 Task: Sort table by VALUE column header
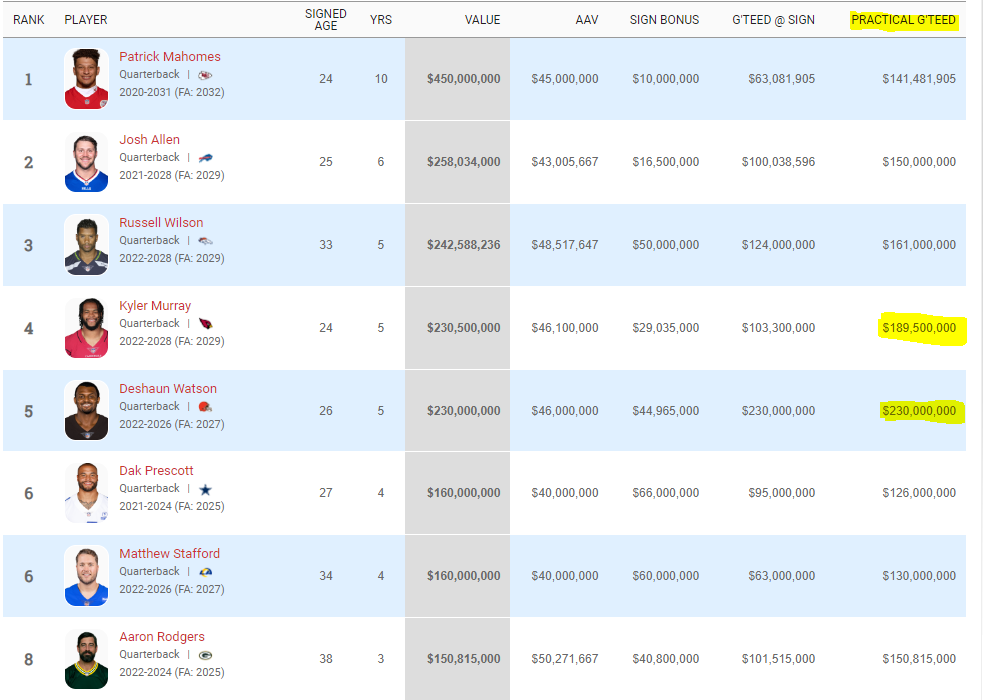482,20
